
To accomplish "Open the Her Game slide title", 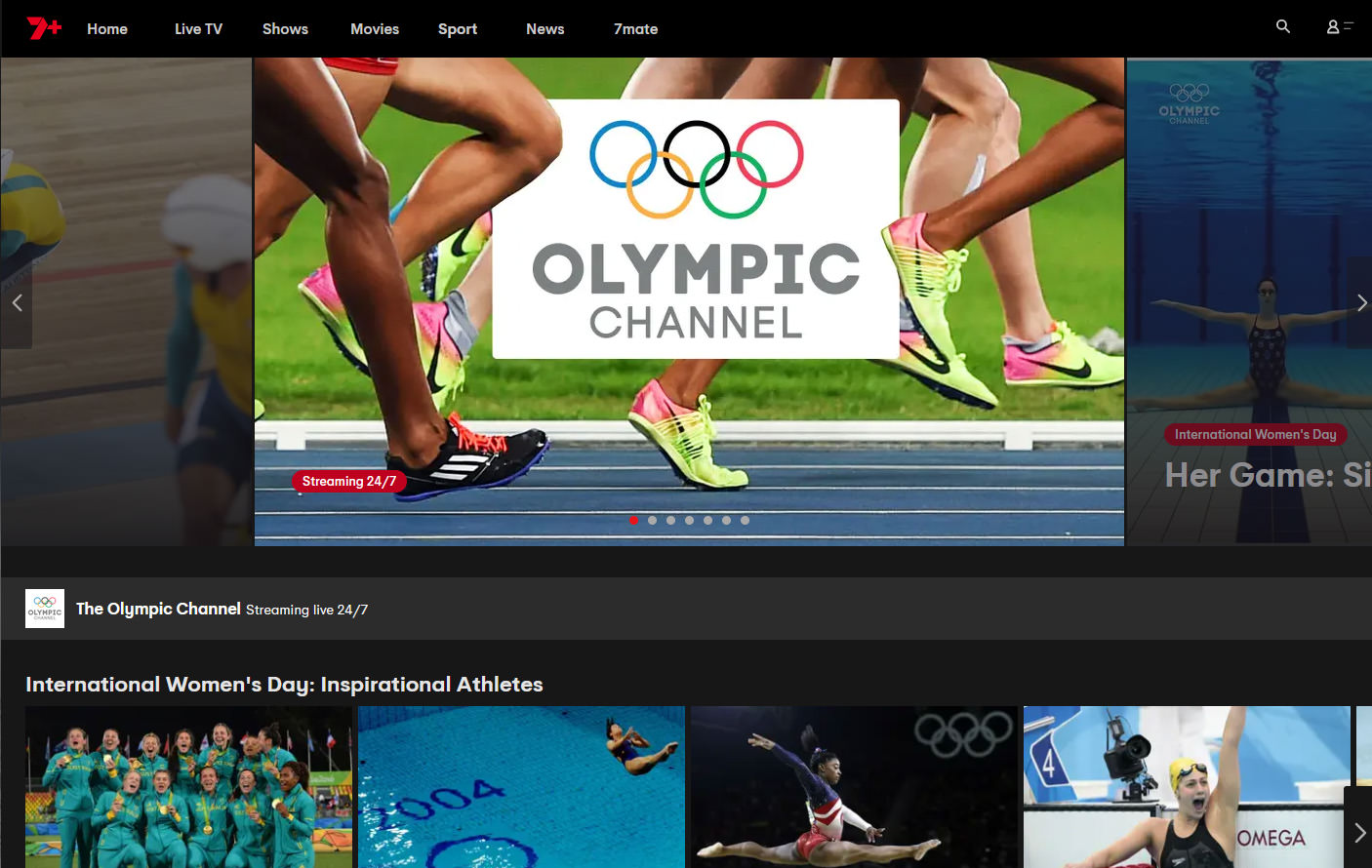I will [1268, 475].
